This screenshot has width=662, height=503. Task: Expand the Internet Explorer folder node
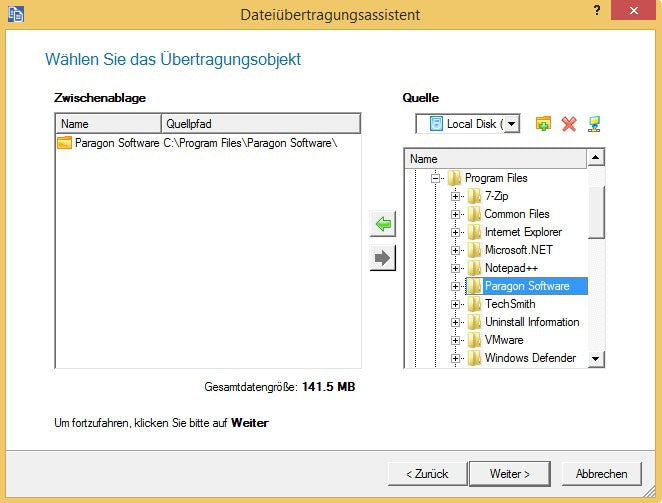pyautogui.click(x=455, y=232)
